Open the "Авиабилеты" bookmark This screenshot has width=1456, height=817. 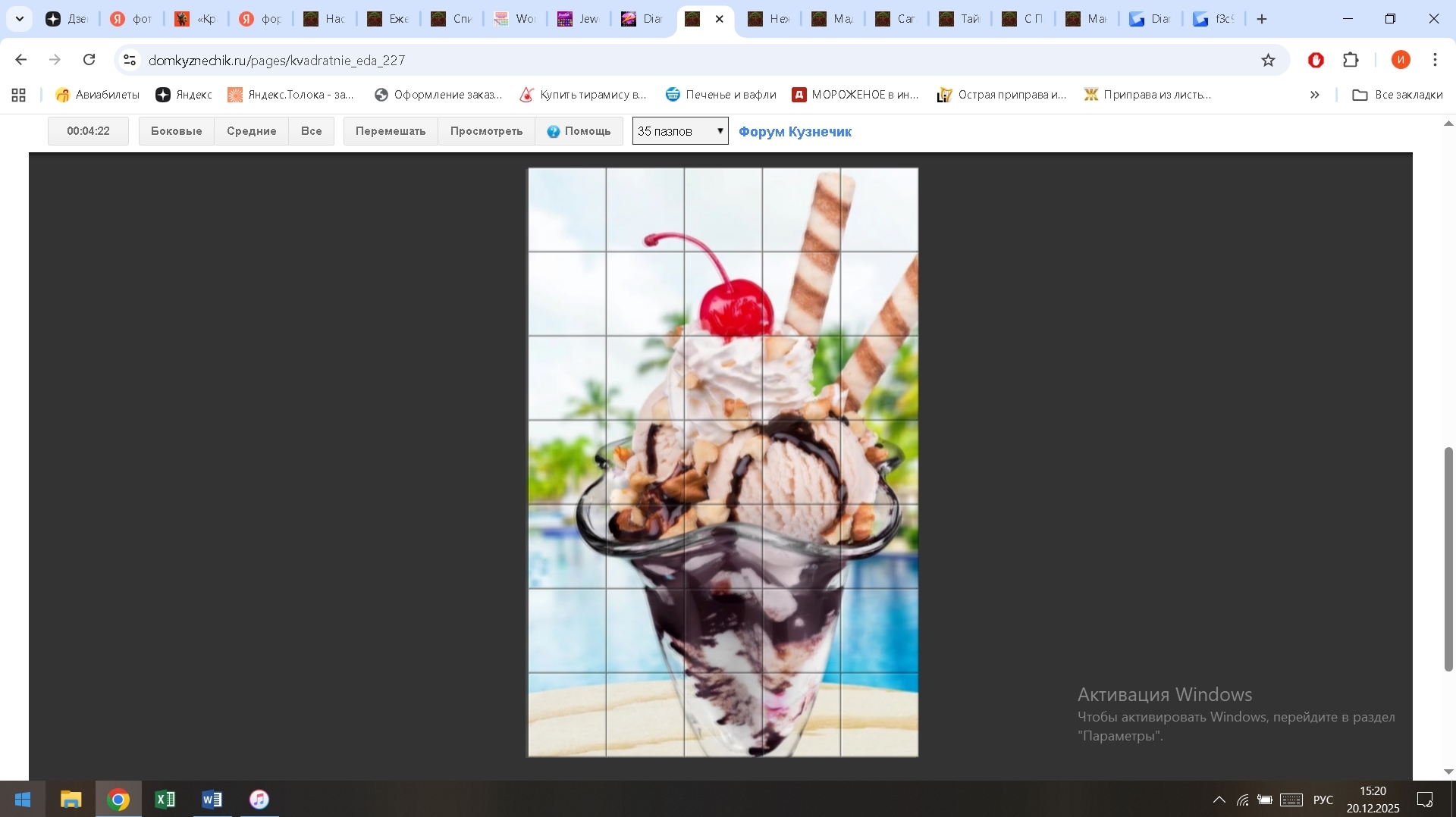[98, 95]
